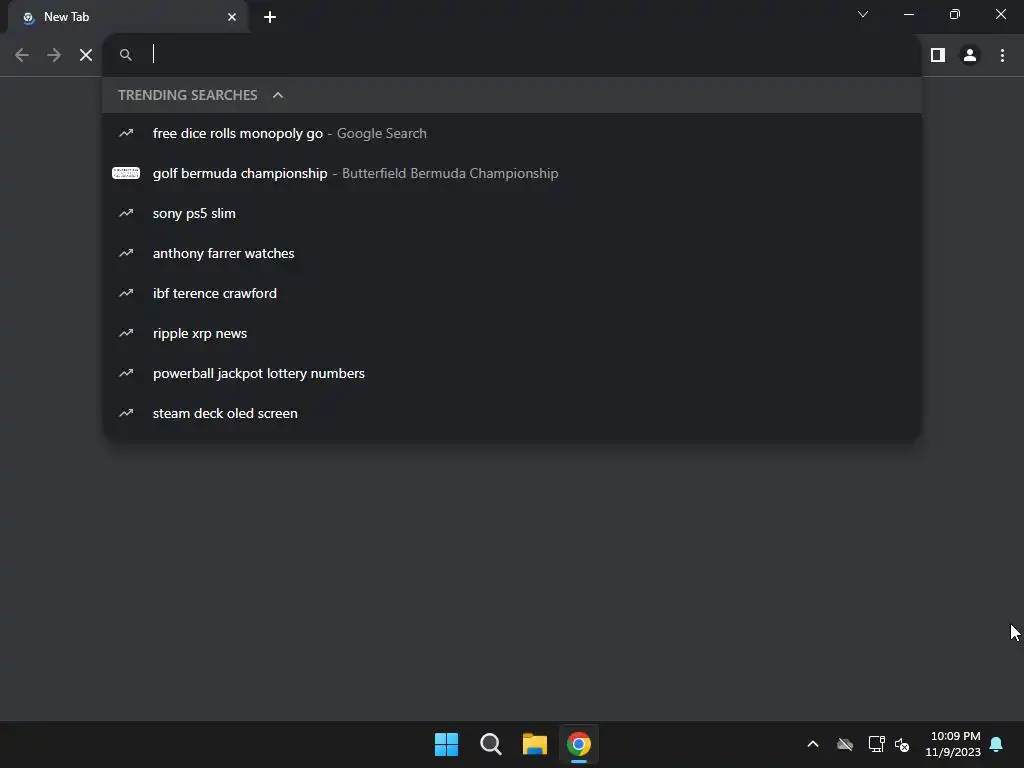This screenshot has height=768, width=1024.
Task: Select the New Tab tab
Action: pos(127,17)
